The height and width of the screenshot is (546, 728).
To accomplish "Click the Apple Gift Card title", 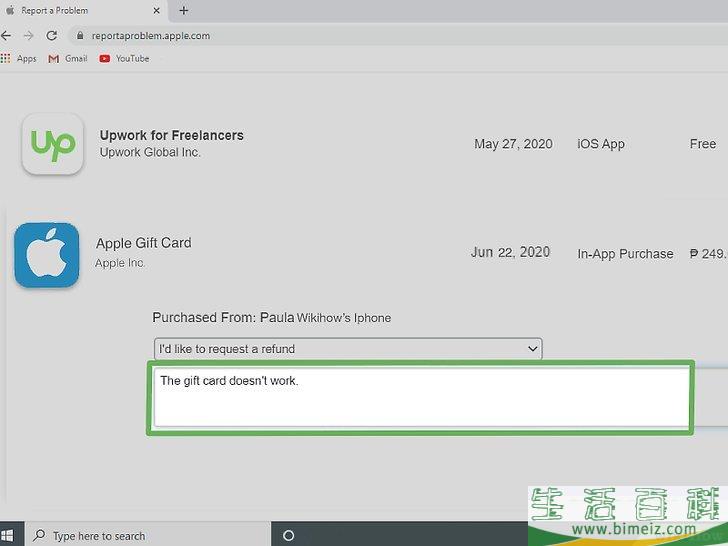I will click(143, 243).
